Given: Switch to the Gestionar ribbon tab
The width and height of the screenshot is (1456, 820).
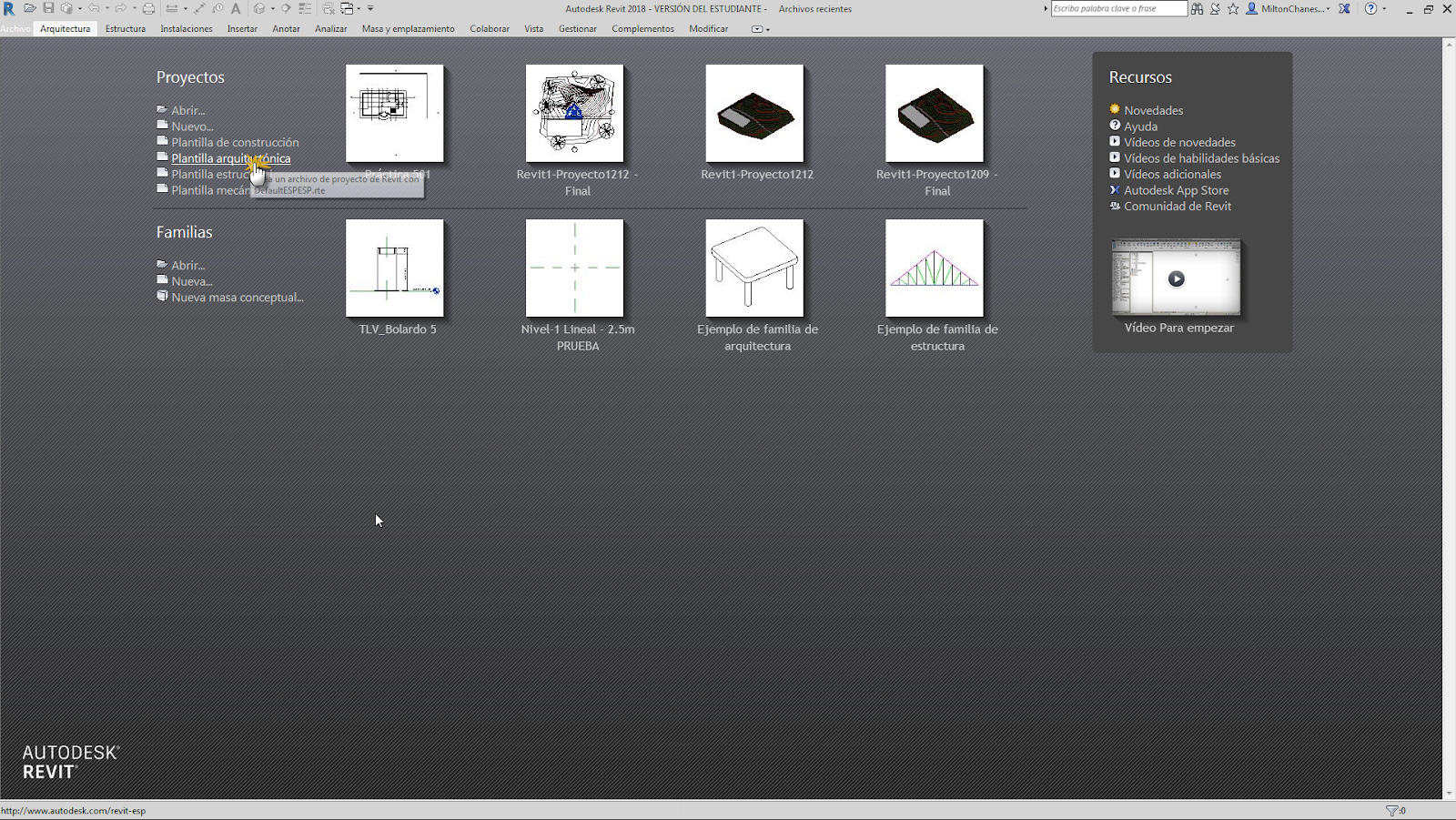Looking at the screenshot, I should pos(578,29).
